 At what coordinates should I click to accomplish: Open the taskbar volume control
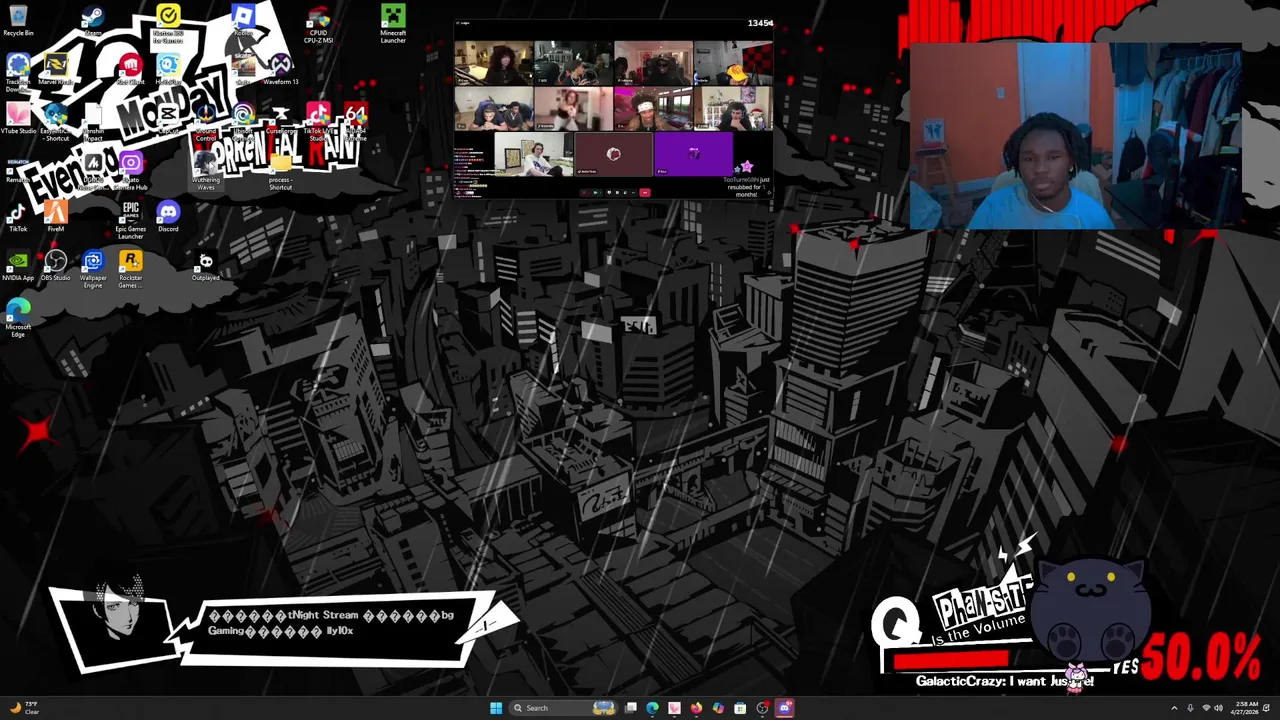point(1218,708)
